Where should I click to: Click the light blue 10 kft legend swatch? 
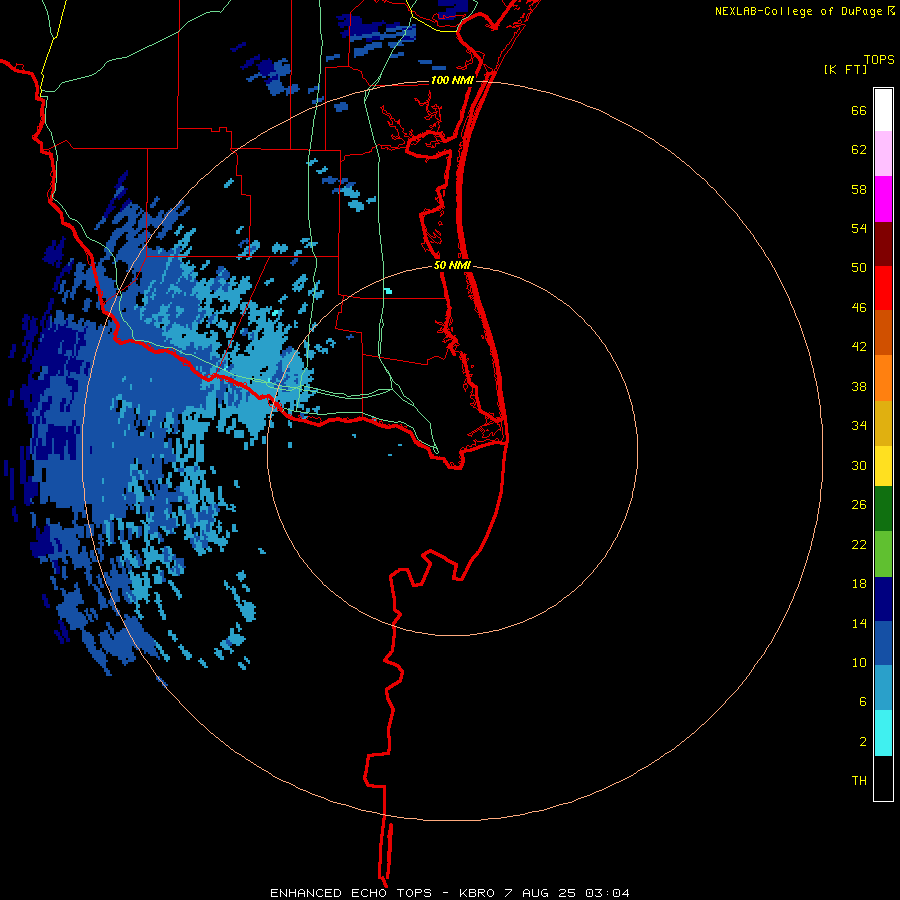click(883, 688)
